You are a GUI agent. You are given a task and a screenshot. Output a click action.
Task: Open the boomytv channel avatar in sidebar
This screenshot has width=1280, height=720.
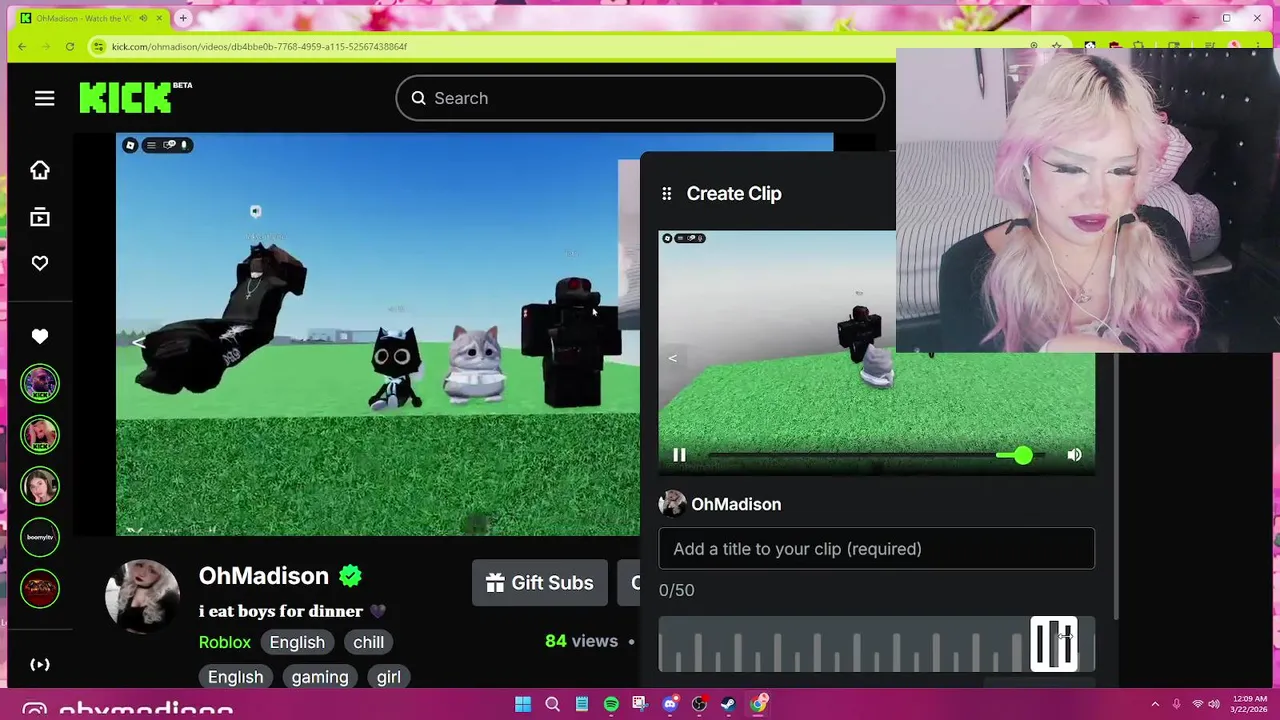[40, 537]
